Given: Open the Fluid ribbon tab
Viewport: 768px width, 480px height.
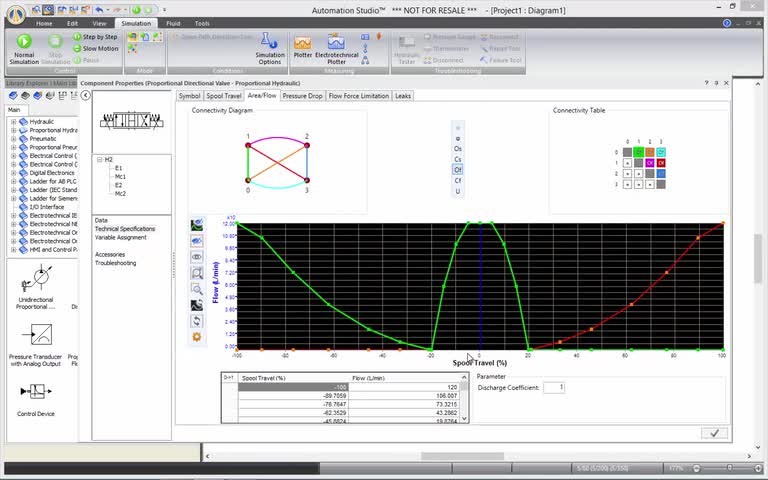Looking at the screenshot, I should 174,23.
